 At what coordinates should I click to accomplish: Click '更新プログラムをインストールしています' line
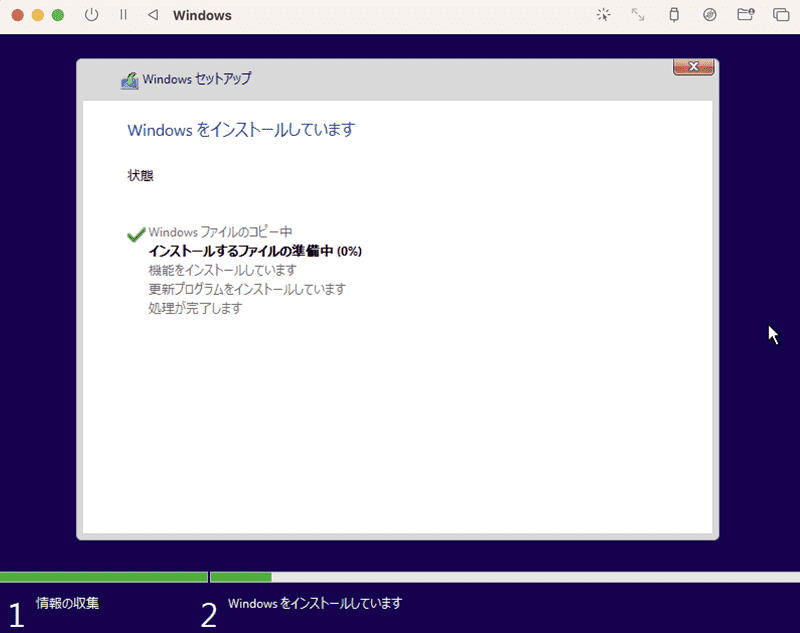pos(247,289)
